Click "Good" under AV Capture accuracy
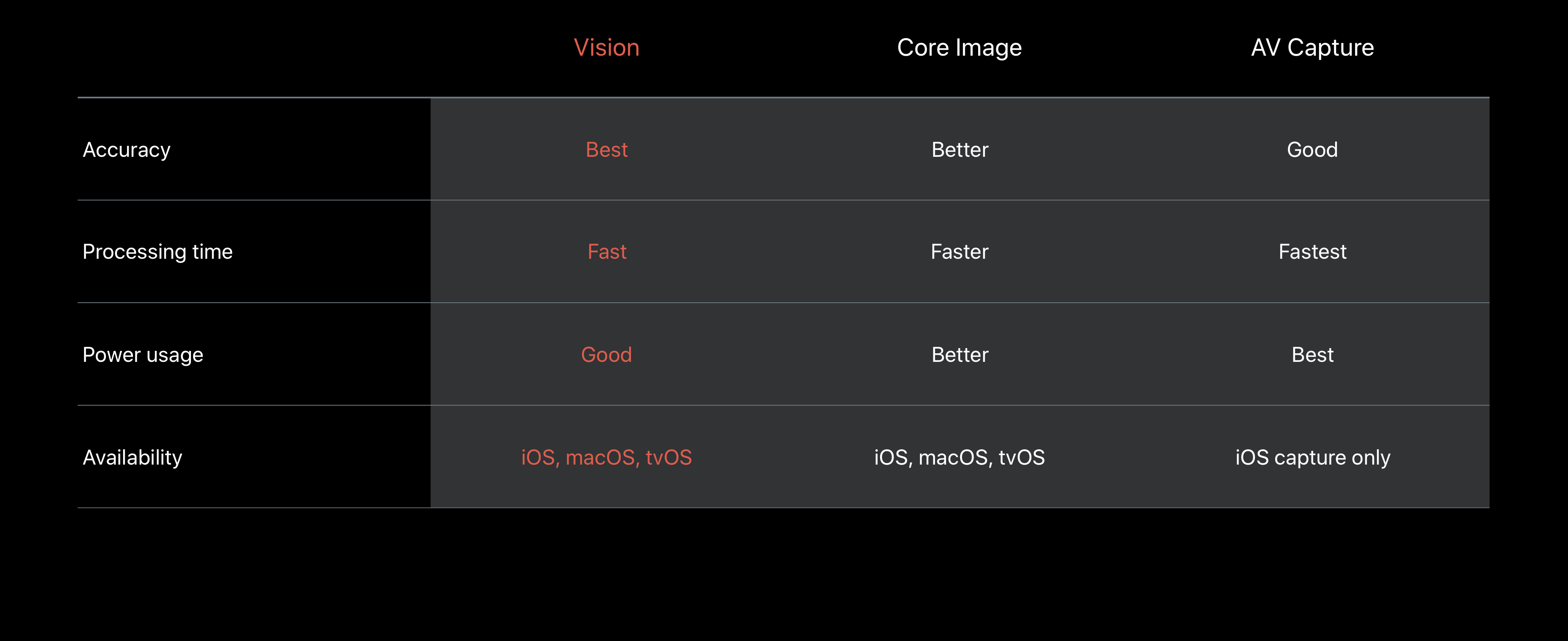 click(1312, 150)
